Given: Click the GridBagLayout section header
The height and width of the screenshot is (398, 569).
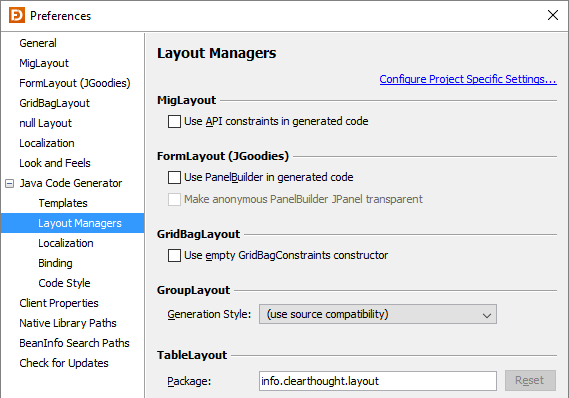Looking at the screenshot, I should pos(198,234).
